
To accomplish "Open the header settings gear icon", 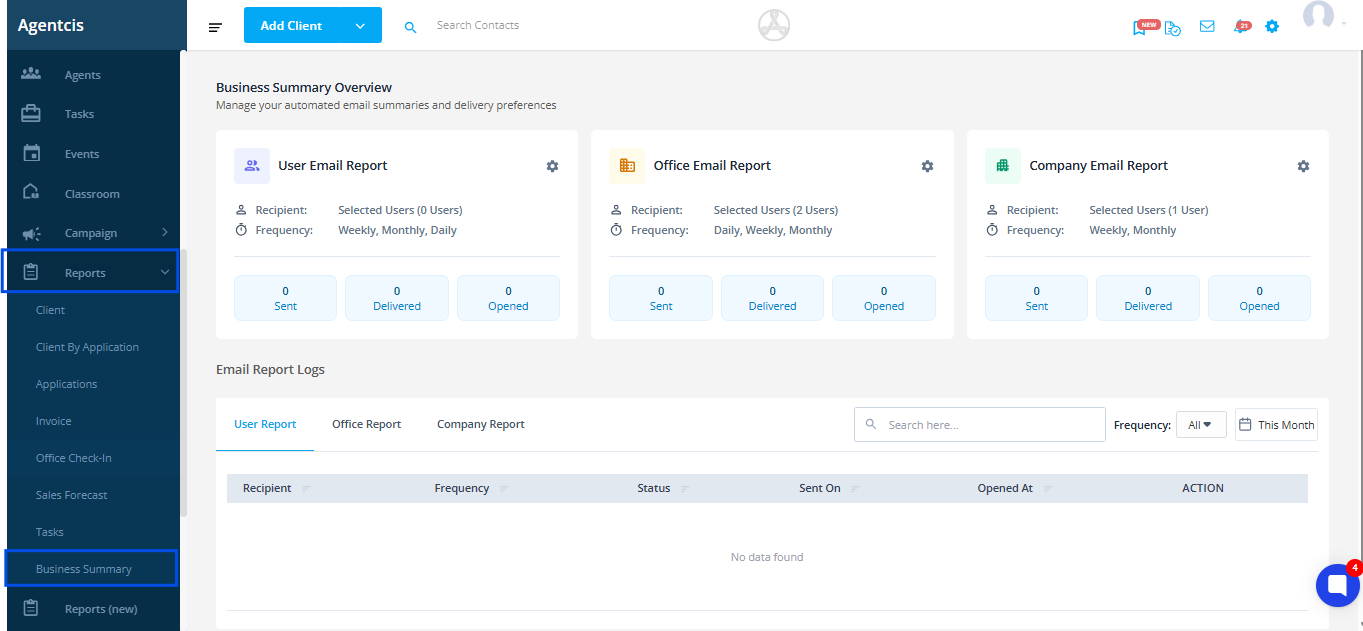I will coord(1272,26).
